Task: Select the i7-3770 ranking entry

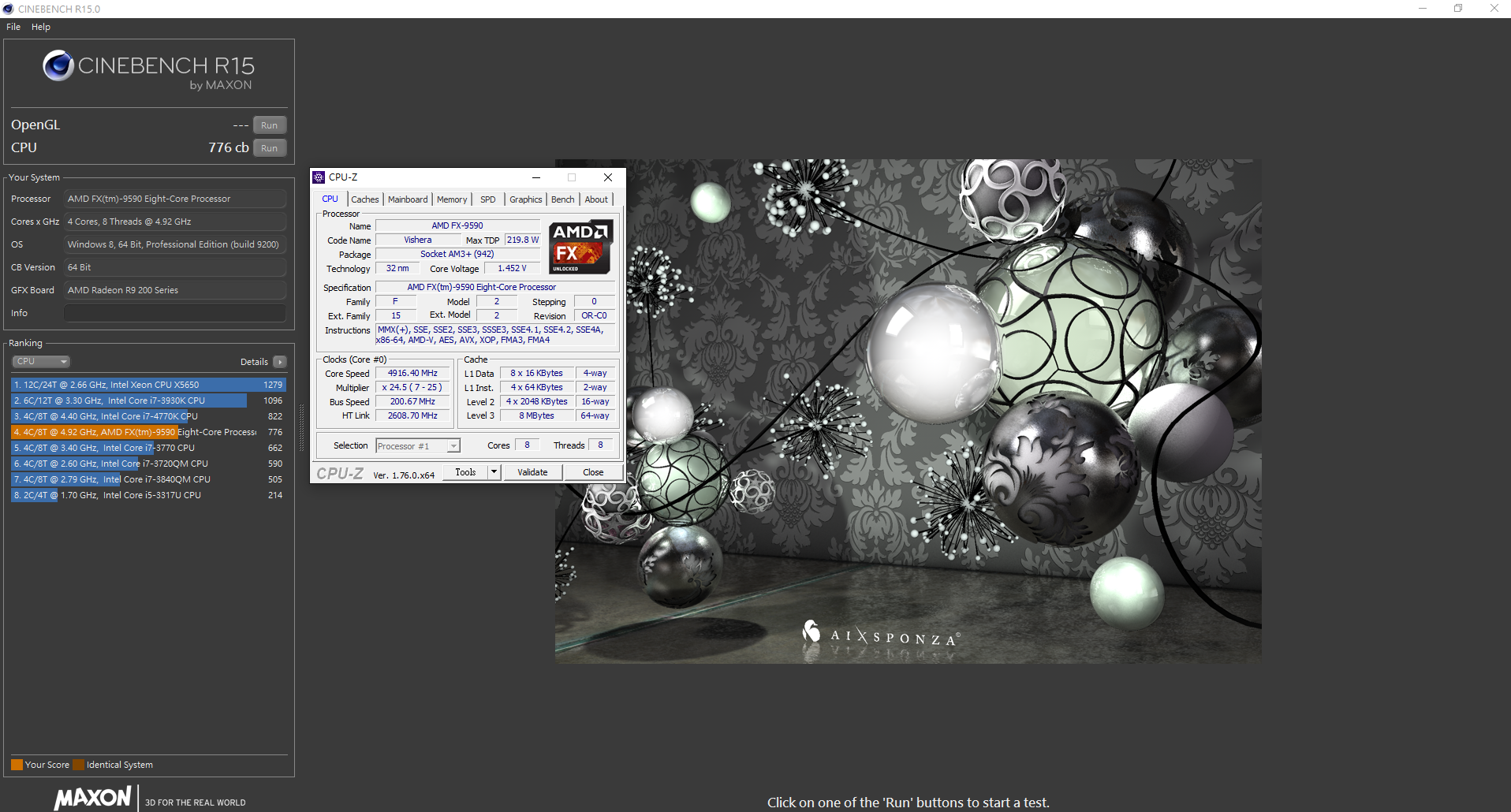Action: point(148,448)
